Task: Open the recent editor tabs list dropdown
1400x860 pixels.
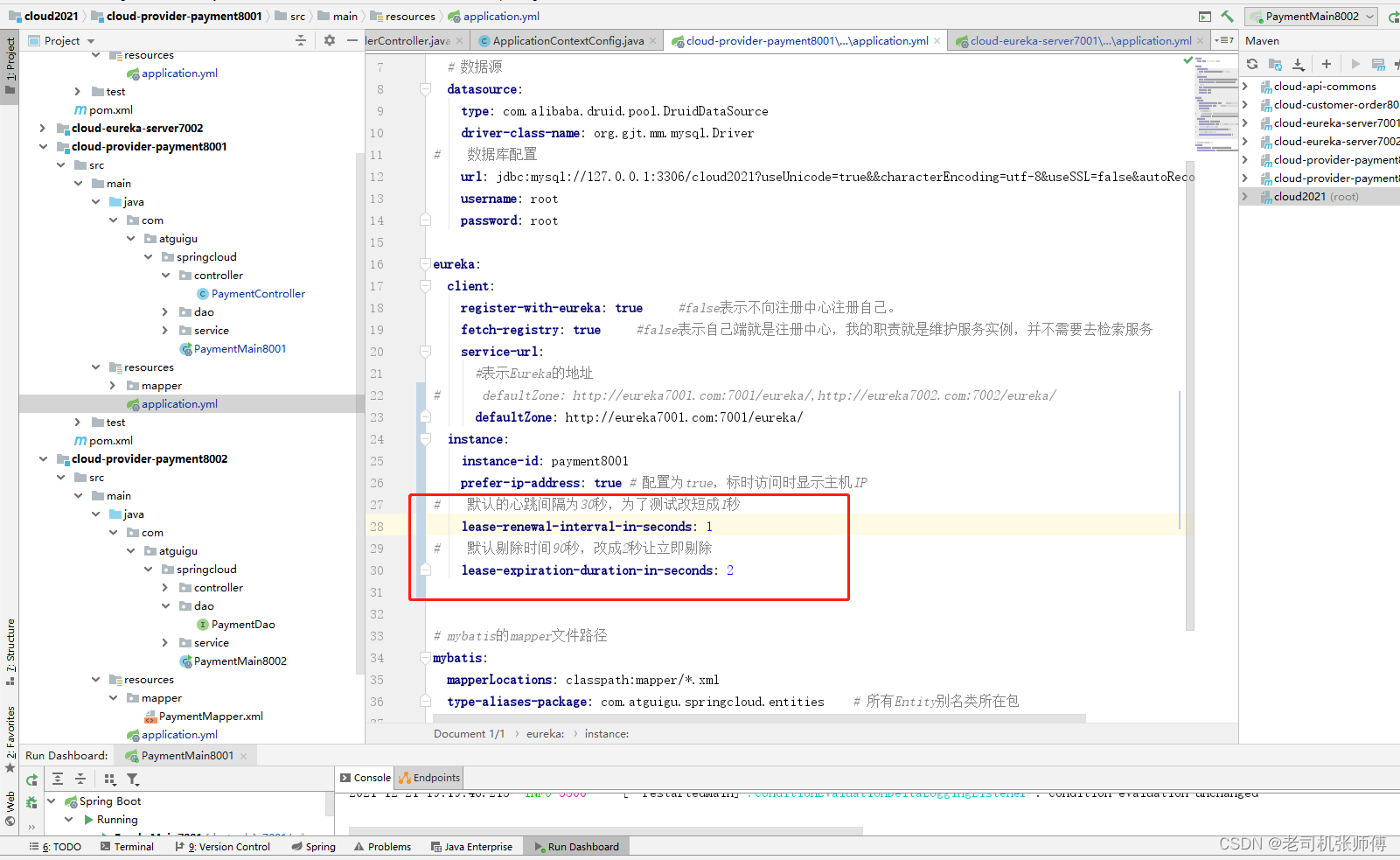Action: click(x=1224, y=40)
